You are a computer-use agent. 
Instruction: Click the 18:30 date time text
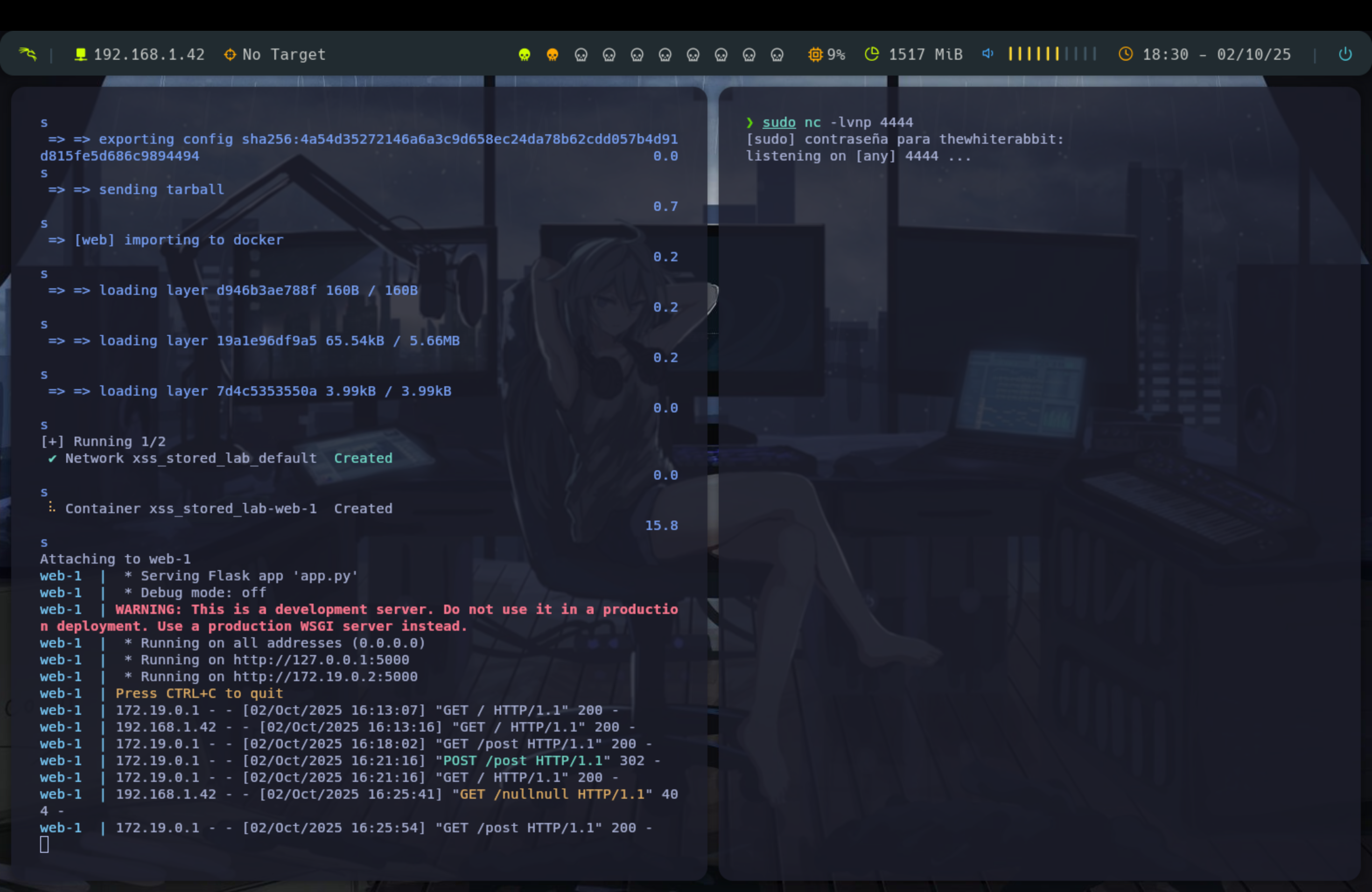[1216, 54]
